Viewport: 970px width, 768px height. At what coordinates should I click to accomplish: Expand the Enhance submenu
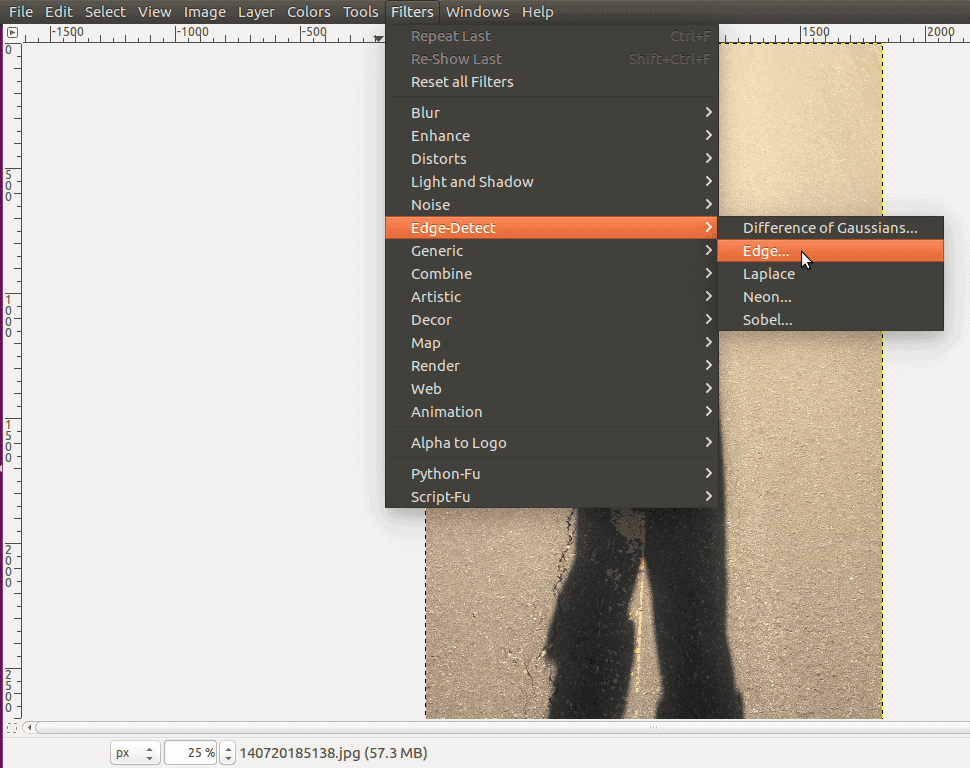pos(551,136)
